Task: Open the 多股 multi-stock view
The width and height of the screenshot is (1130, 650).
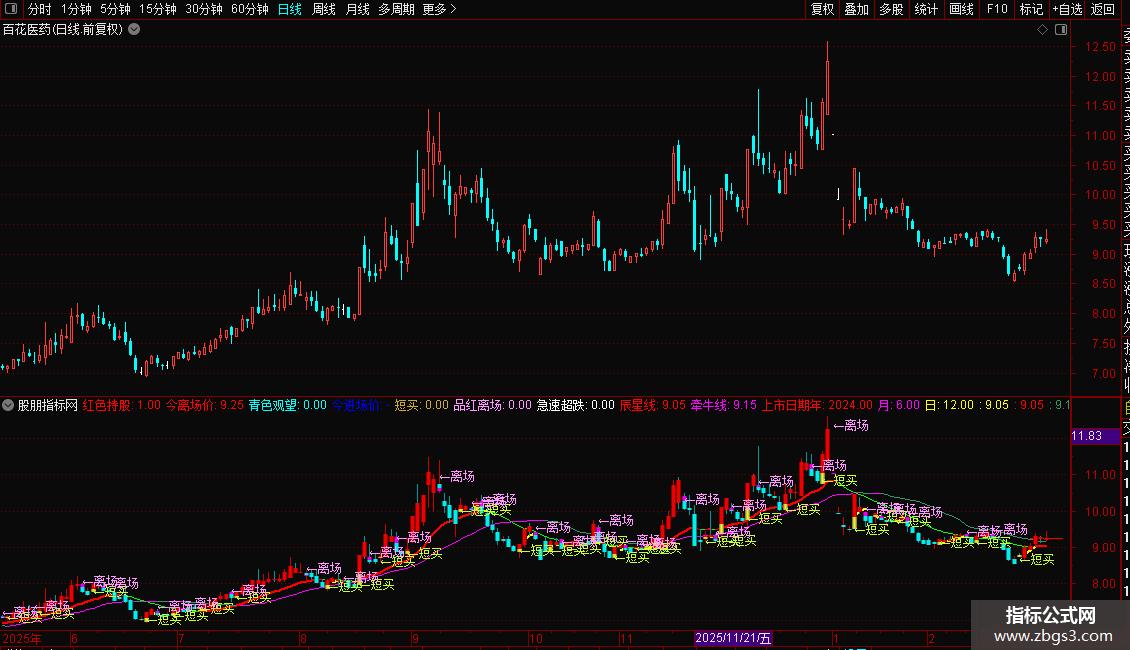Action: pos(891,9)
